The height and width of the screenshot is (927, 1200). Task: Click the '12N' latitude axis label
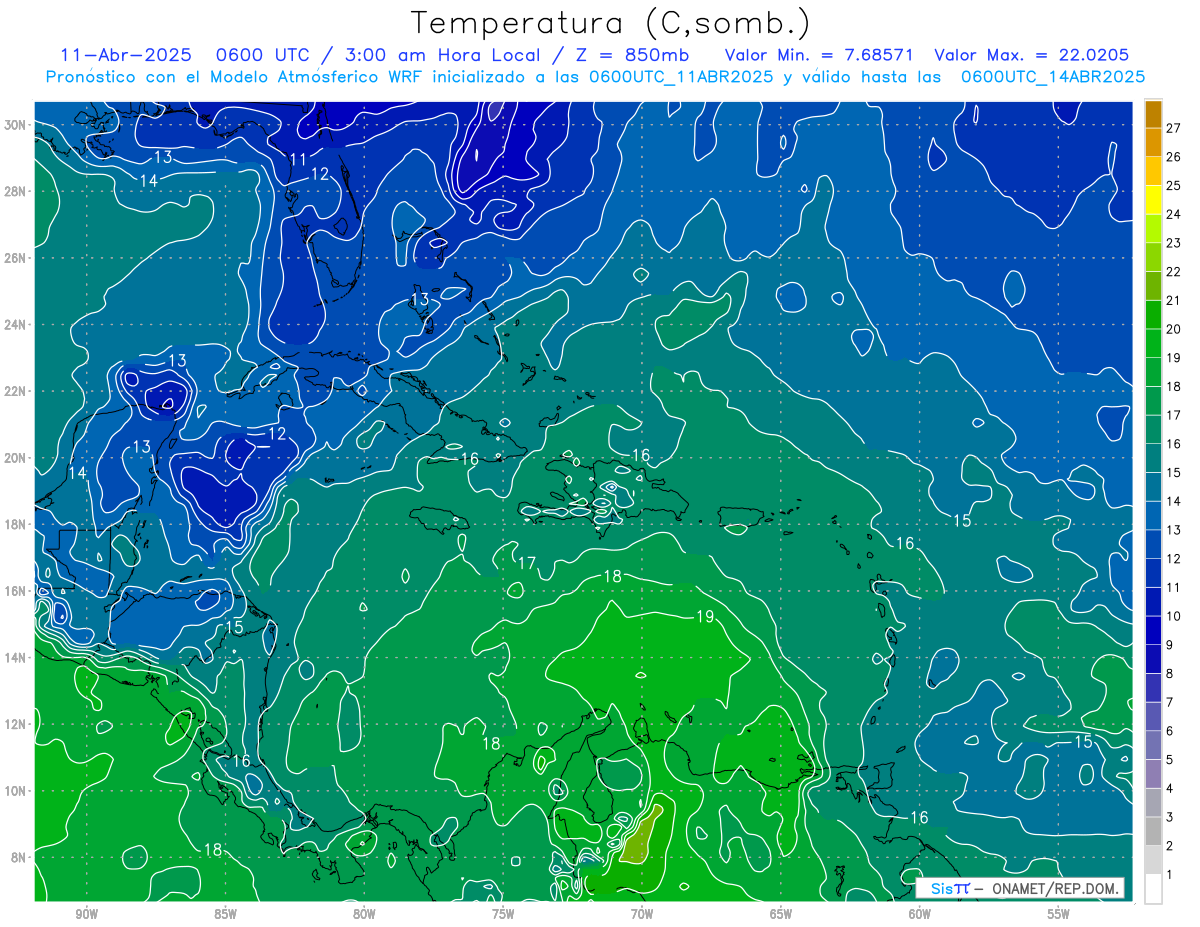pyautogui.click(x=17, y=724)
